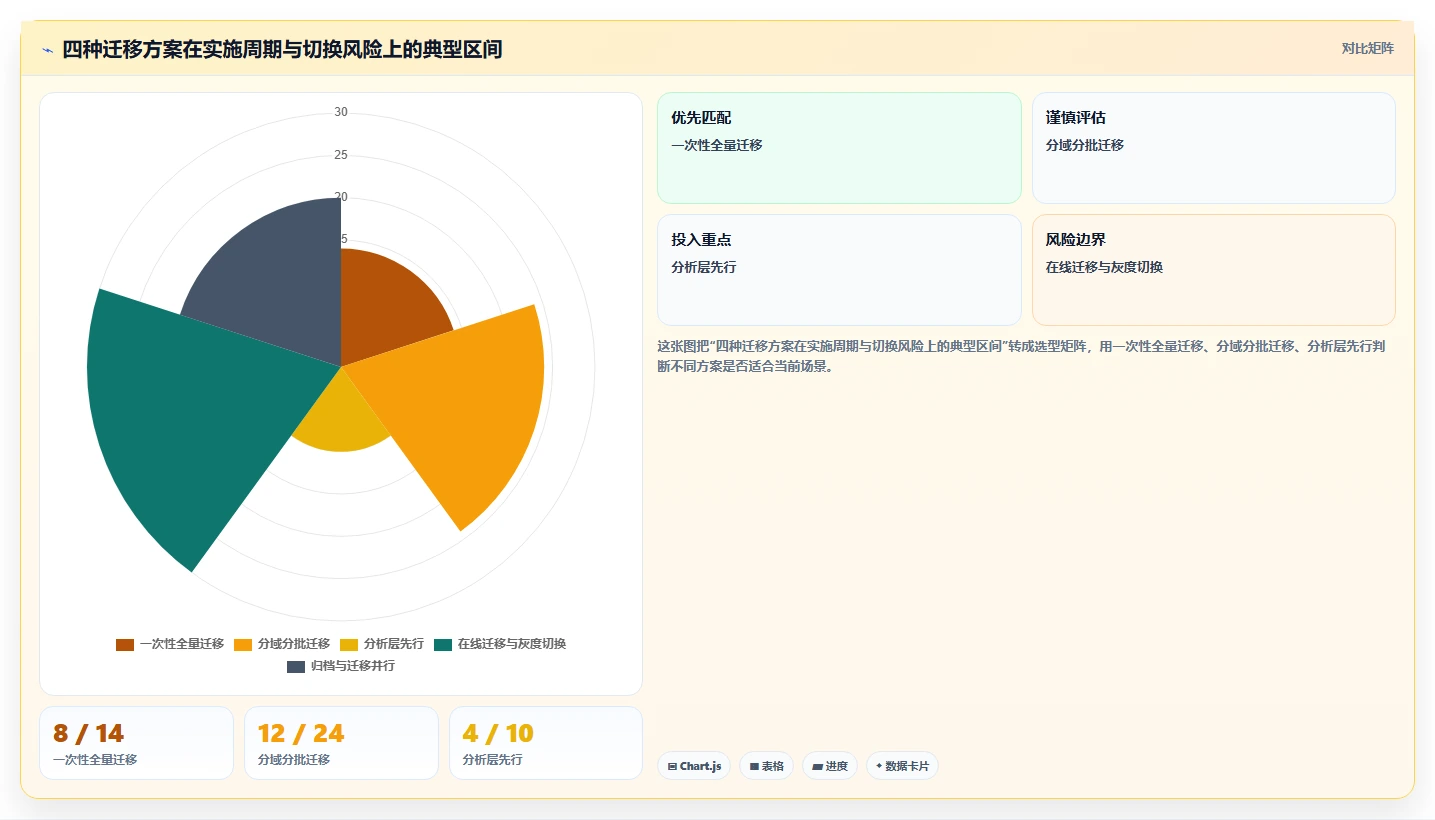Click the 表格 tag

click(767, 766)
